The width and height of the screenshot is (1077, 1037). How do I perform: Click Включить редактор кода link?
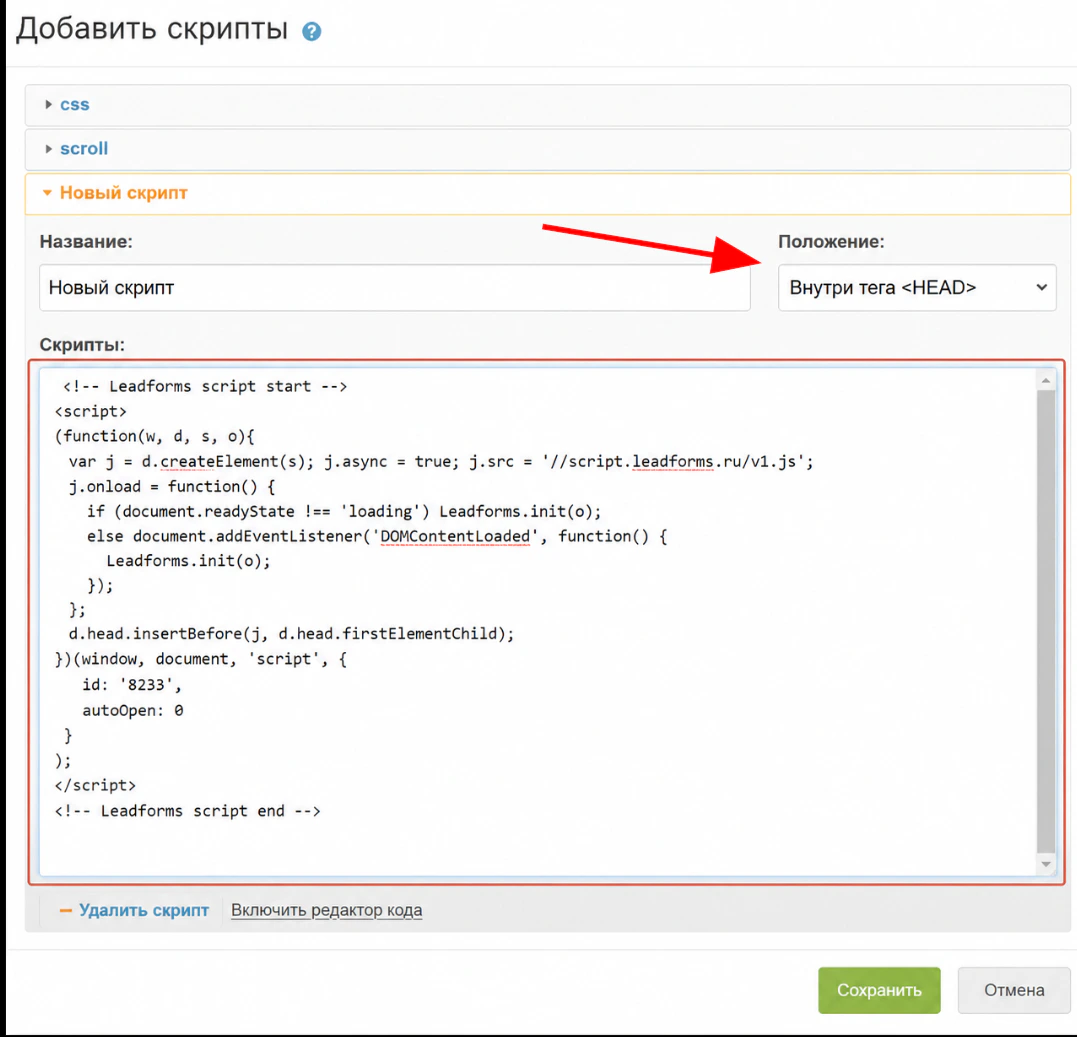tap(326, 910)
